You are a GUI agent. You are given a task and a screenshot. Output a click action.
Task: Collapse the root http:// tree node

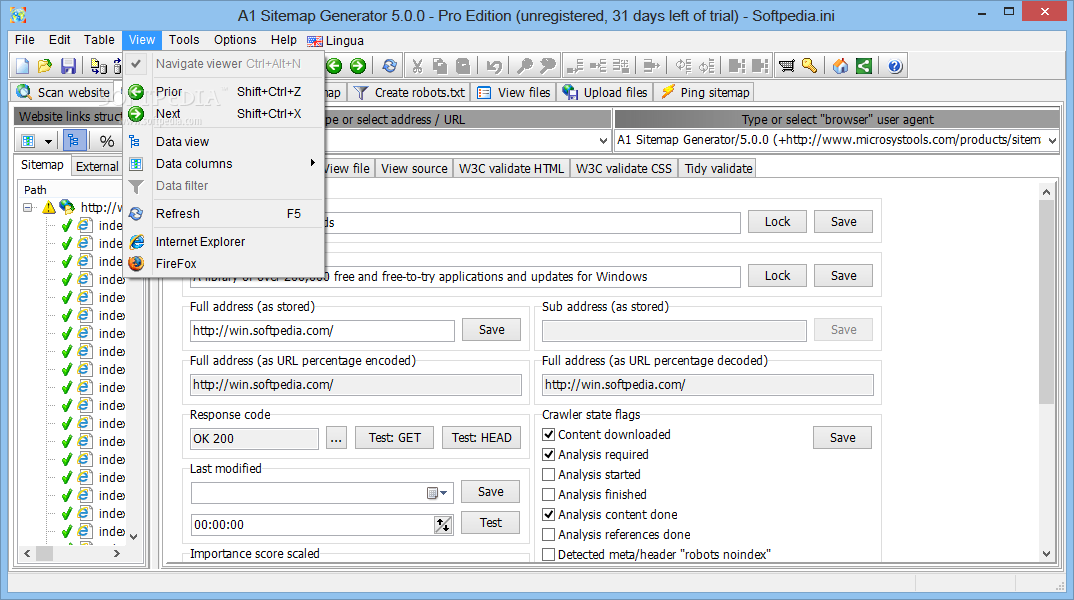tap(28, 207)
